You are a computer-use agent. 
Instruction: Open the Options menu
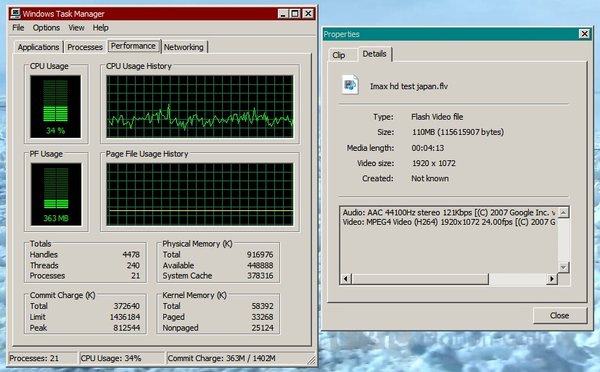point(46,28)
